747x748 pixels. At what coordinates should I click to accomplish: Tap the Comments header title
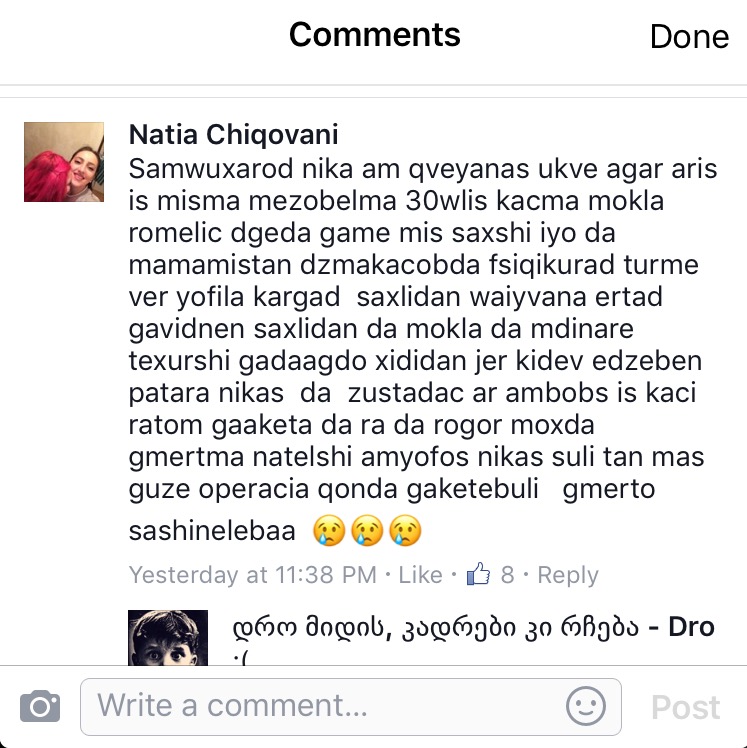pos(375,35)
